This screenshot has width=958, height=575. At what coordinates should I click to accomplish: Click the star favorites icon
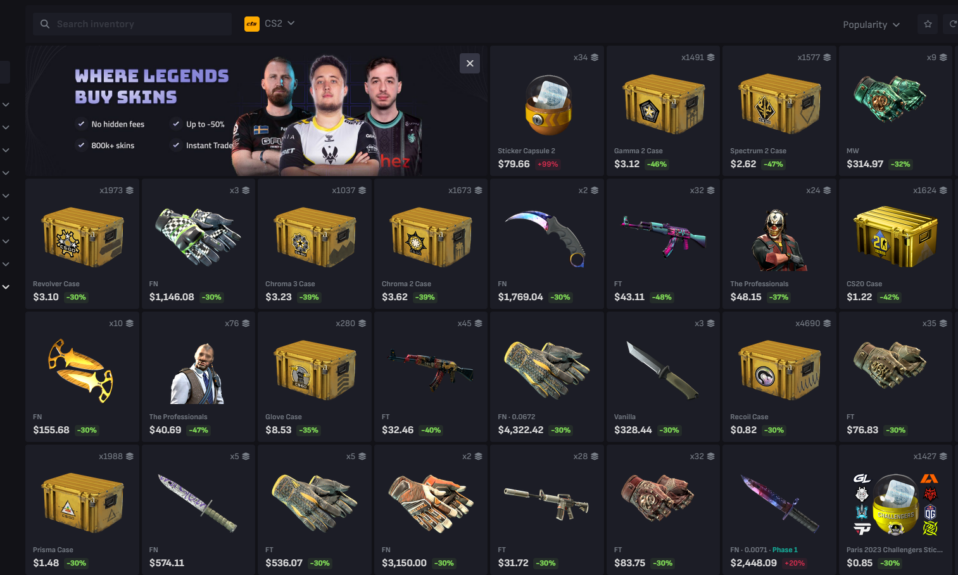(x=927, y=24)
